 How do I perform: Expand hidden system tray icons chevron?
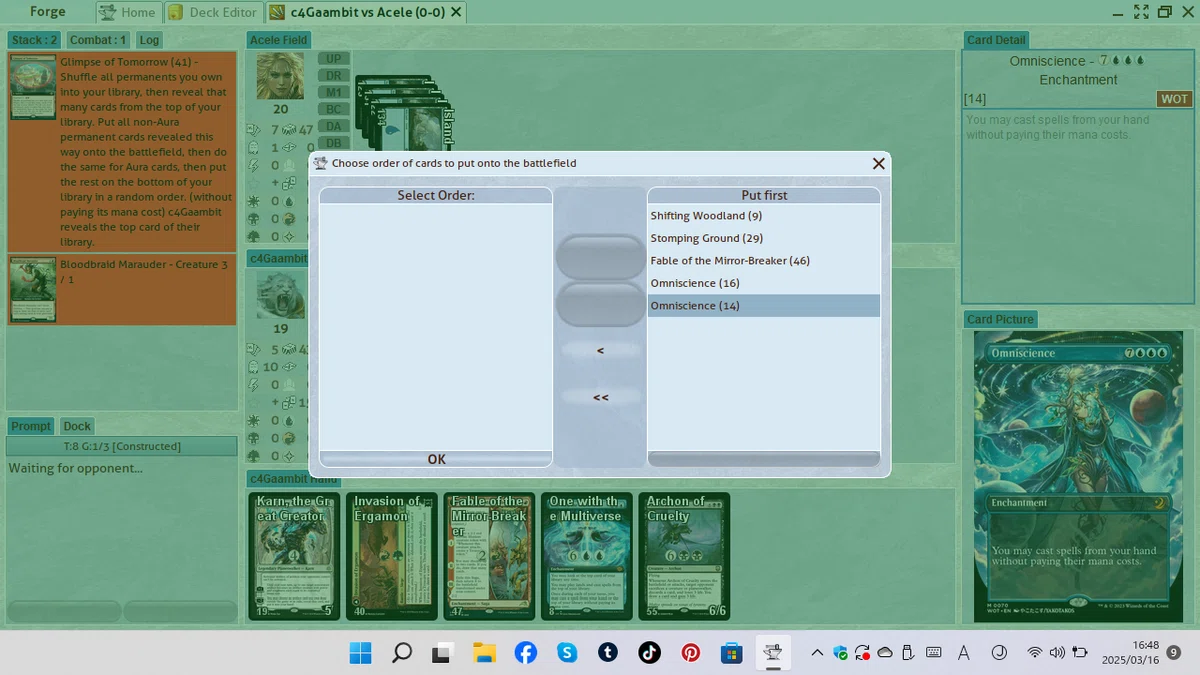817,653
